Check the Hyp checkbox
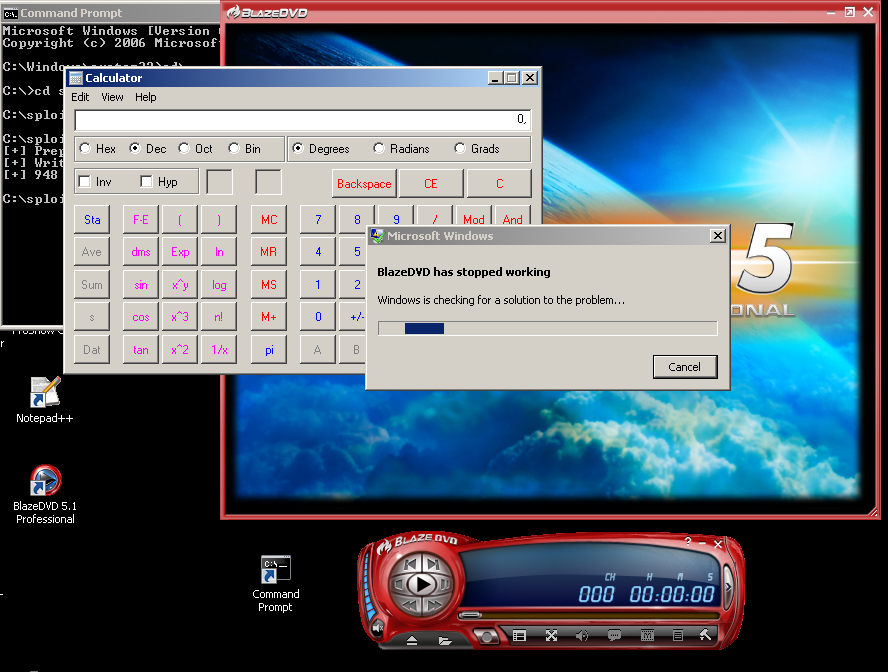The width and height of the screenshot is (888, 672). pos(147,182)
